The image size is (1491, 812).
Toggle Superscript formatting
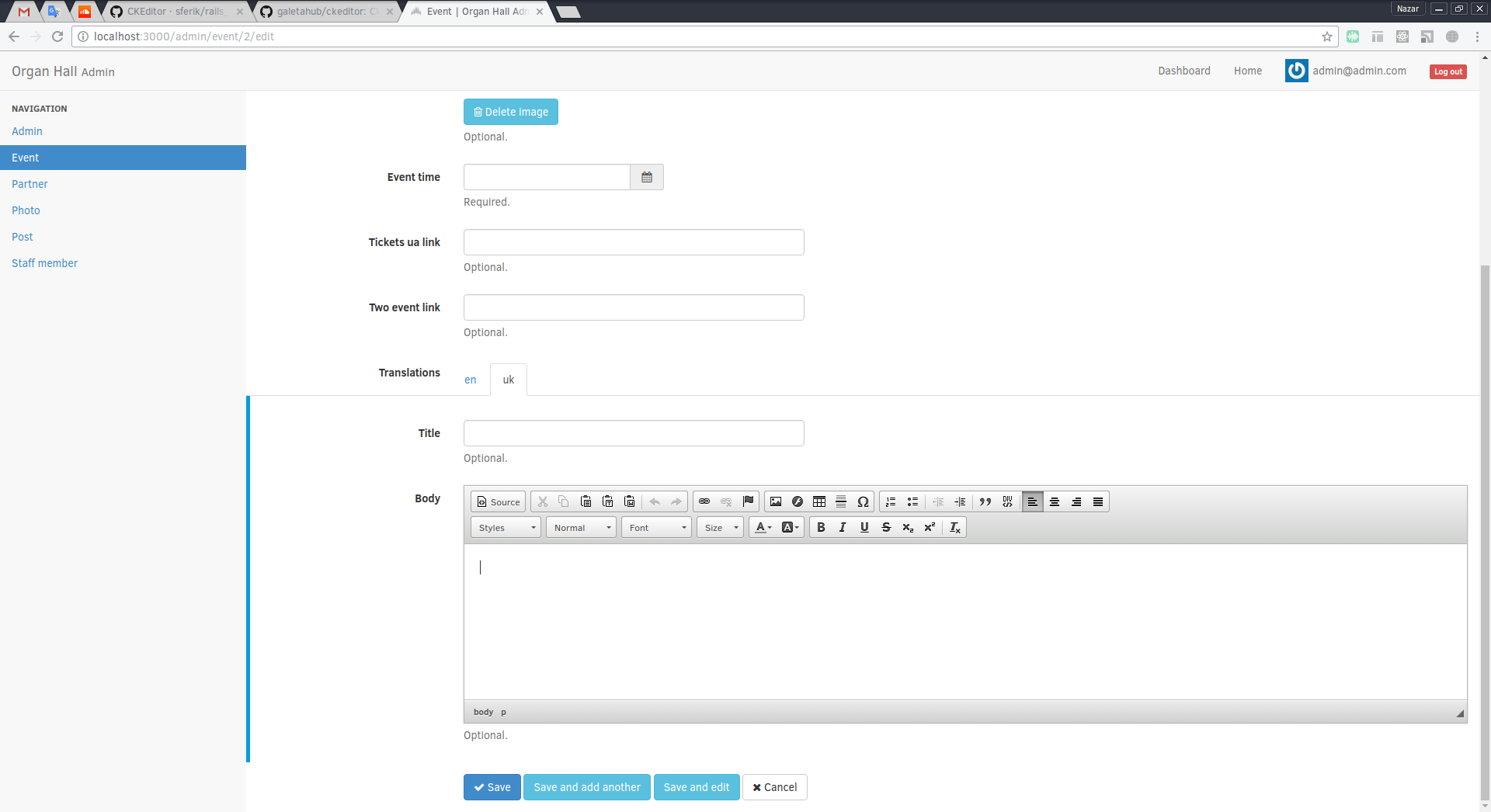[930, 527]
